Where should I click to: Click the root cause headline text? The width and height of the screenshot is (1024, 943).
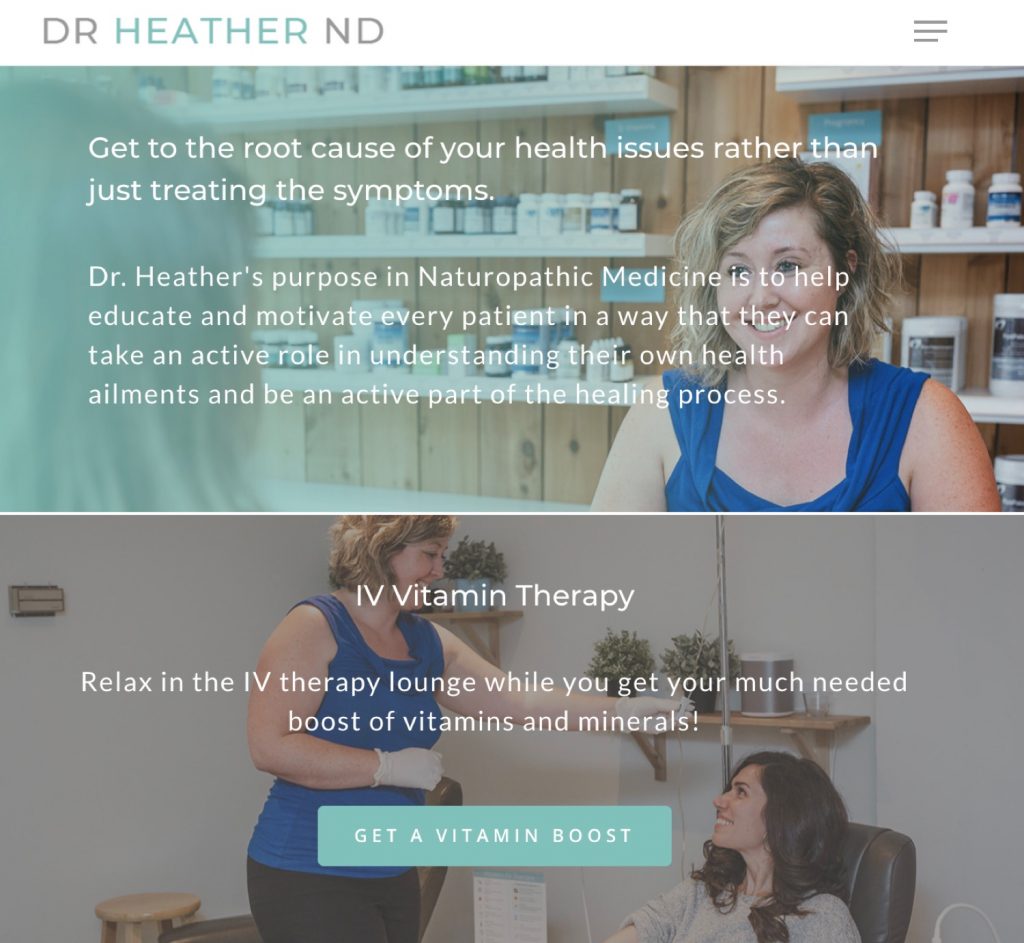pos(483,169)
